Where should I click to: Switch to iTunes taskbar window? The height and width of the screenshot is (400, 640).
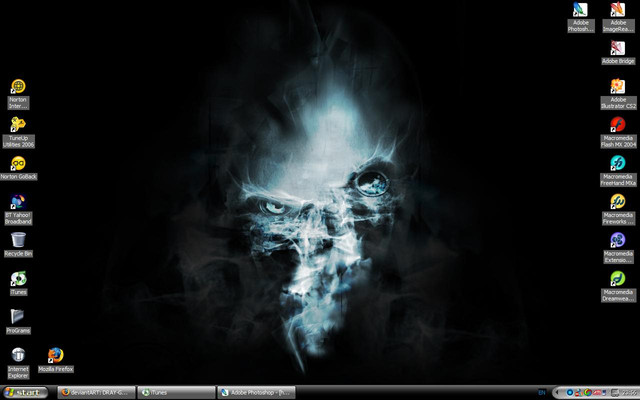click(176, 393)
